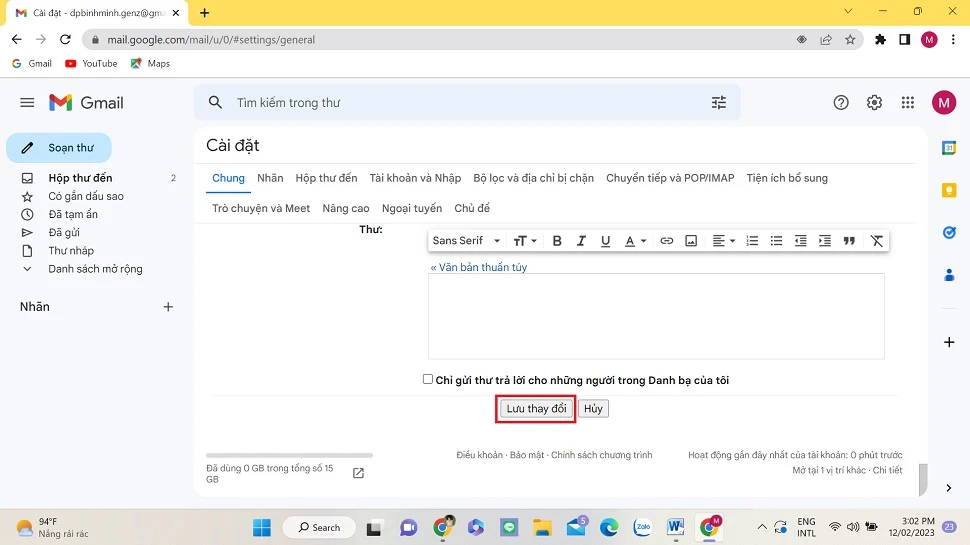Expand the text color dropdown
Image resolution: width=970 pixels, height=545 pixels.
pyautogui.click(x=635, y=241)
